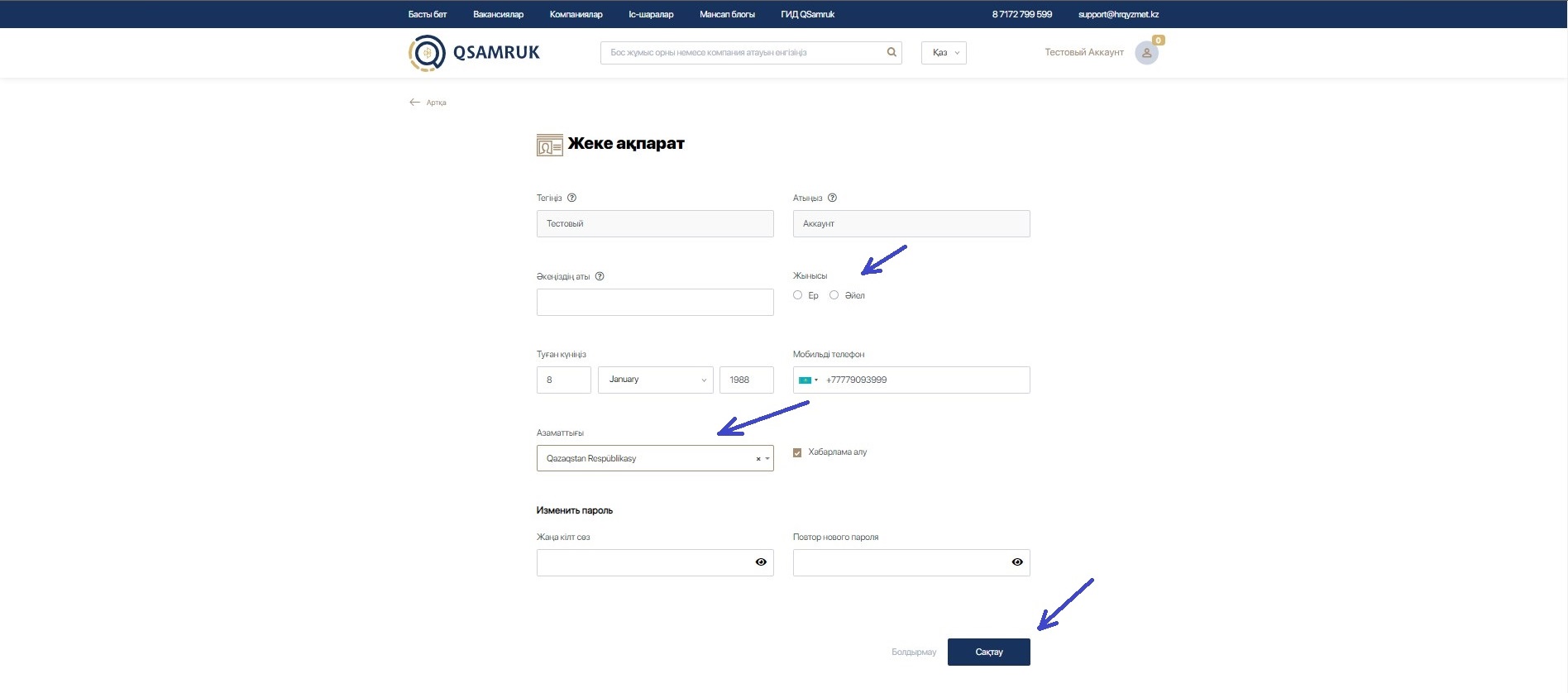This screenshot has height=693, width=1568.
Task: Select the Әйел gender radio button
Action: (834, 295)
